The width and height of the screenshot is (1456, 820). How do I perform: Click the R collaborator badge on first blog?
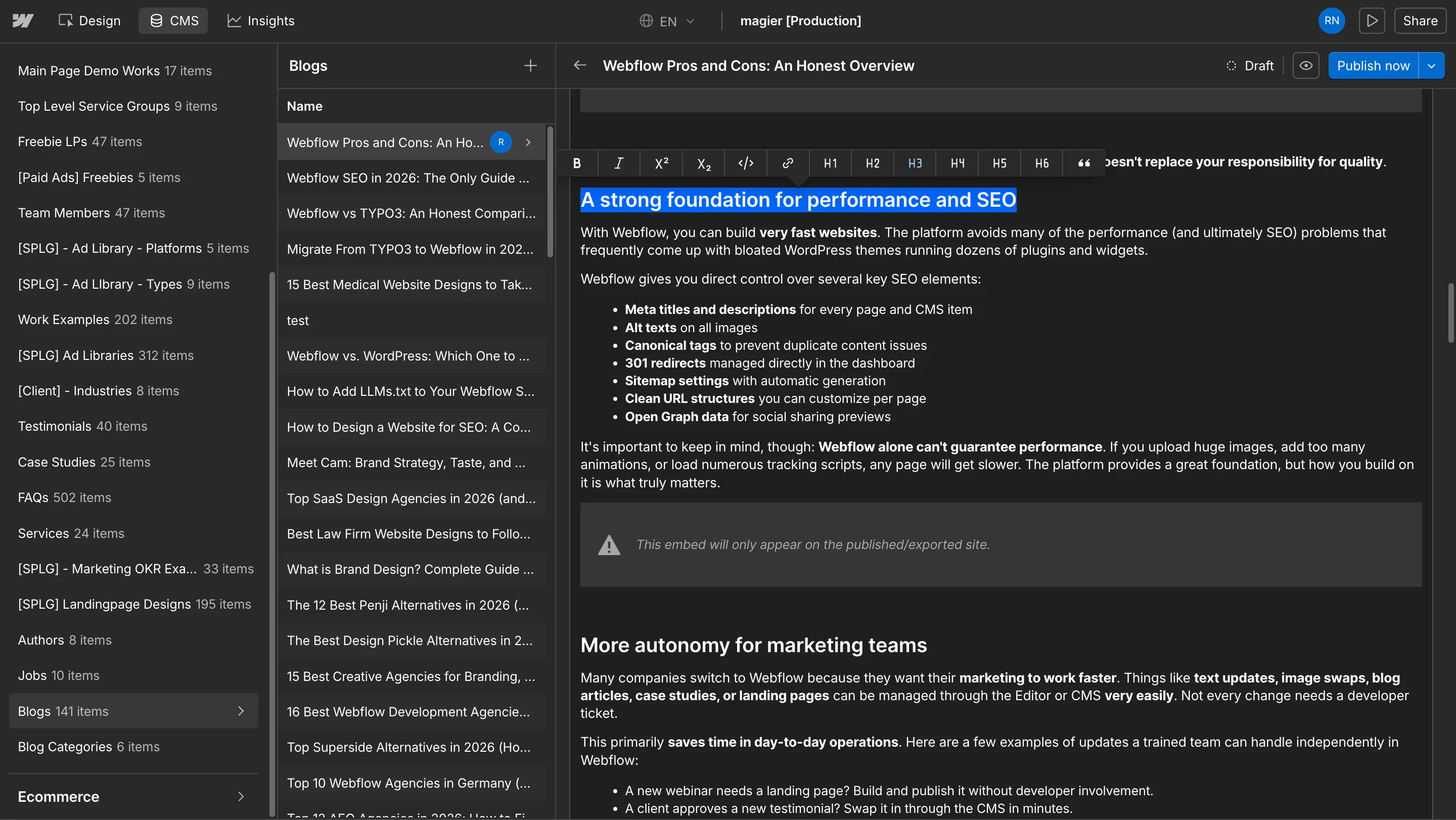pos(501,143)
